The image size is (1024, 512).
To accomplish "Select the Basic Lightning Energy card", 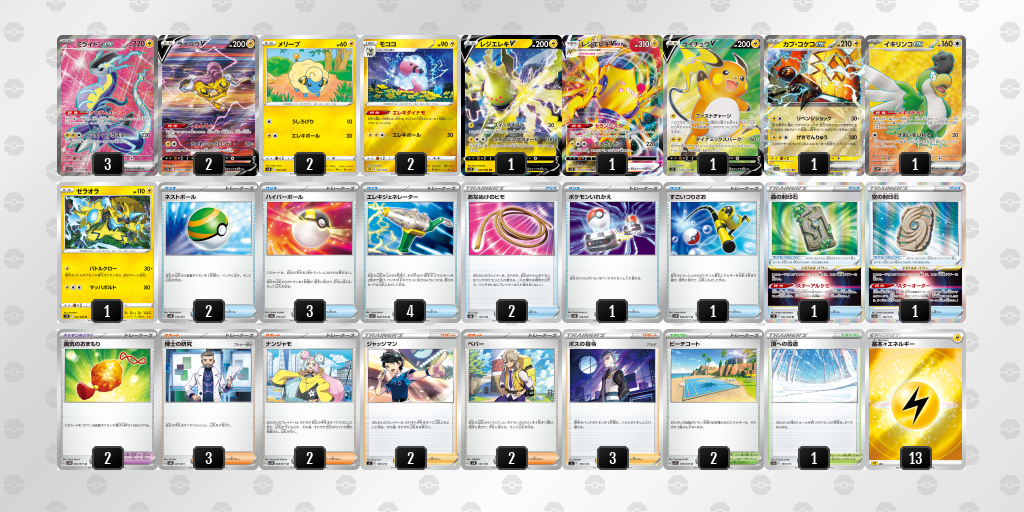I will click(x=916, y=400).
